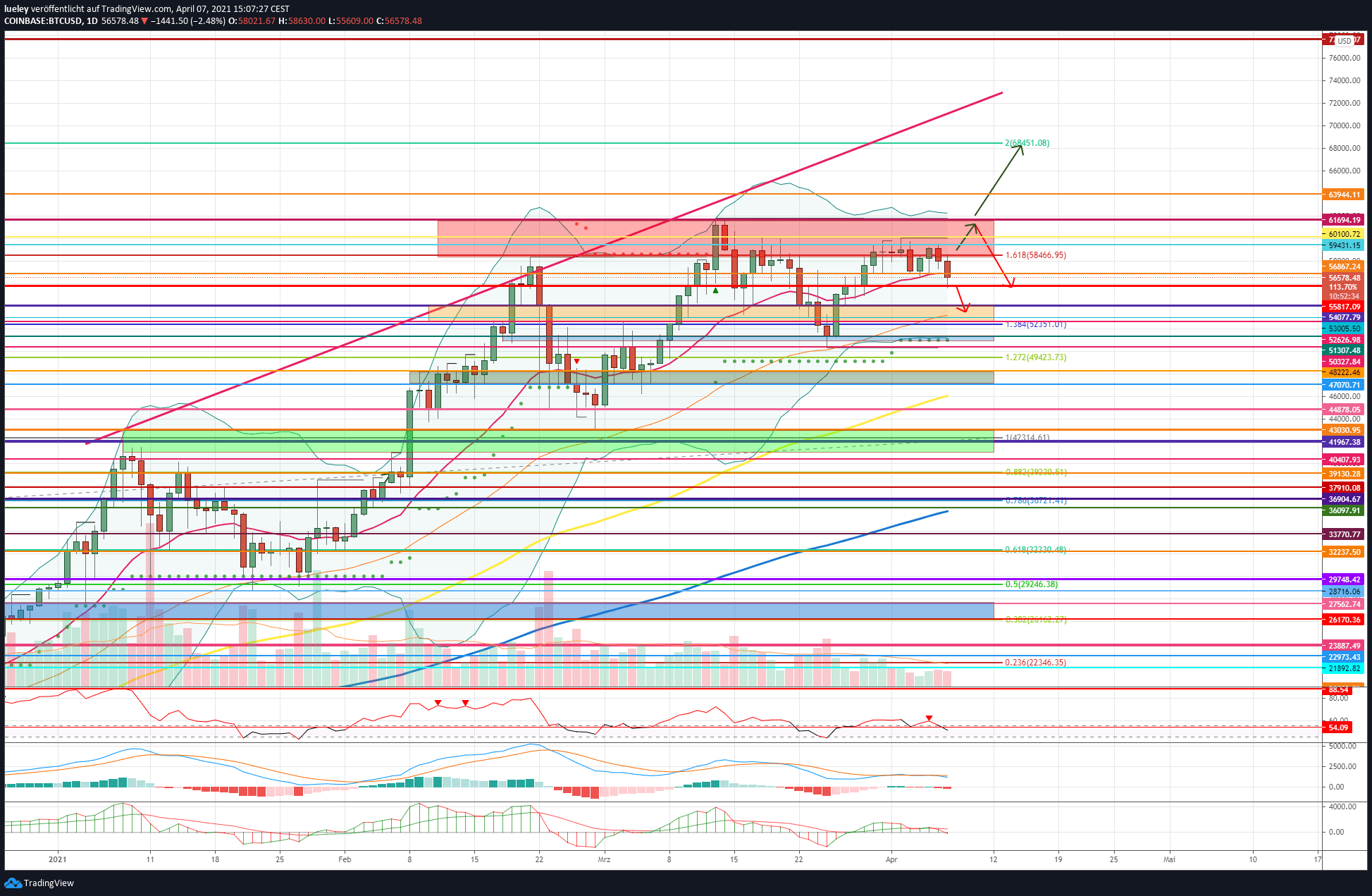Select the 29748.42 magenta price label
The height and width of the screenshot is (896, 1372).
coord(1344,579)
